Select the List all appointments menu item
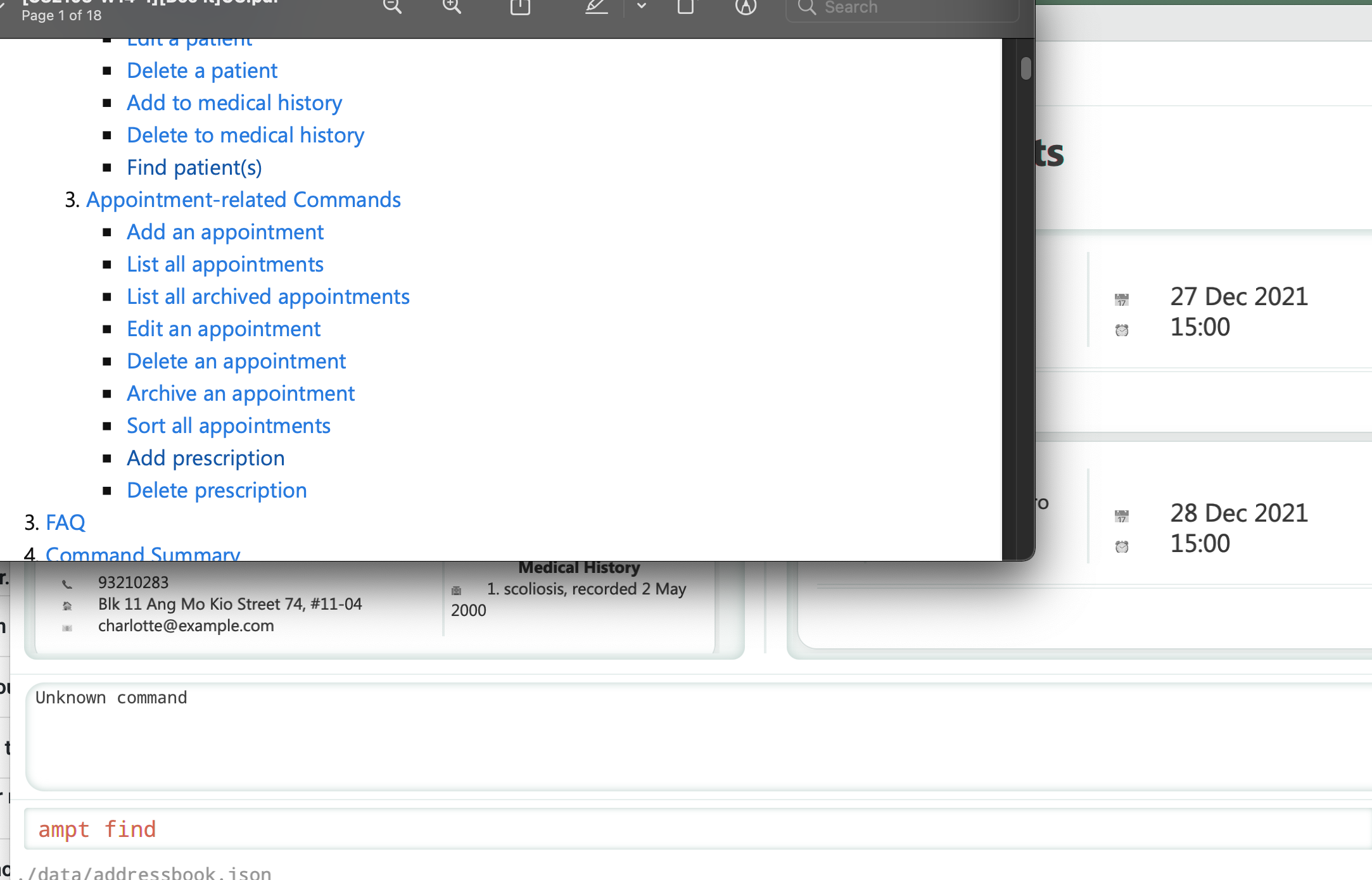Image resolution: width=1372 pixels, height=880 pixels. pyautogui.click(x=225, y=263)
